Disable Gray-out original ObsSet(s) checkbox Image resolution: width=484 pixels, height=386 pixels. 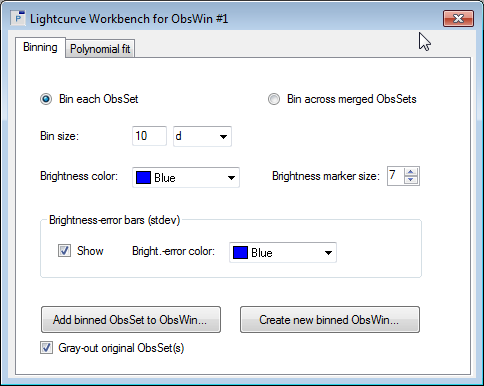point(46,348)
